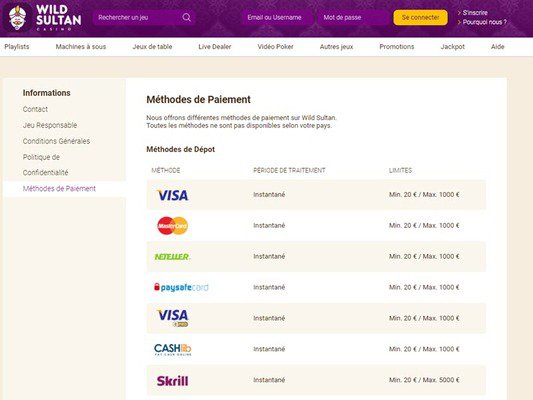Open the Jeu Responsable sidebar link
This screenshot has height=400, width=533.
coord(50,125)
